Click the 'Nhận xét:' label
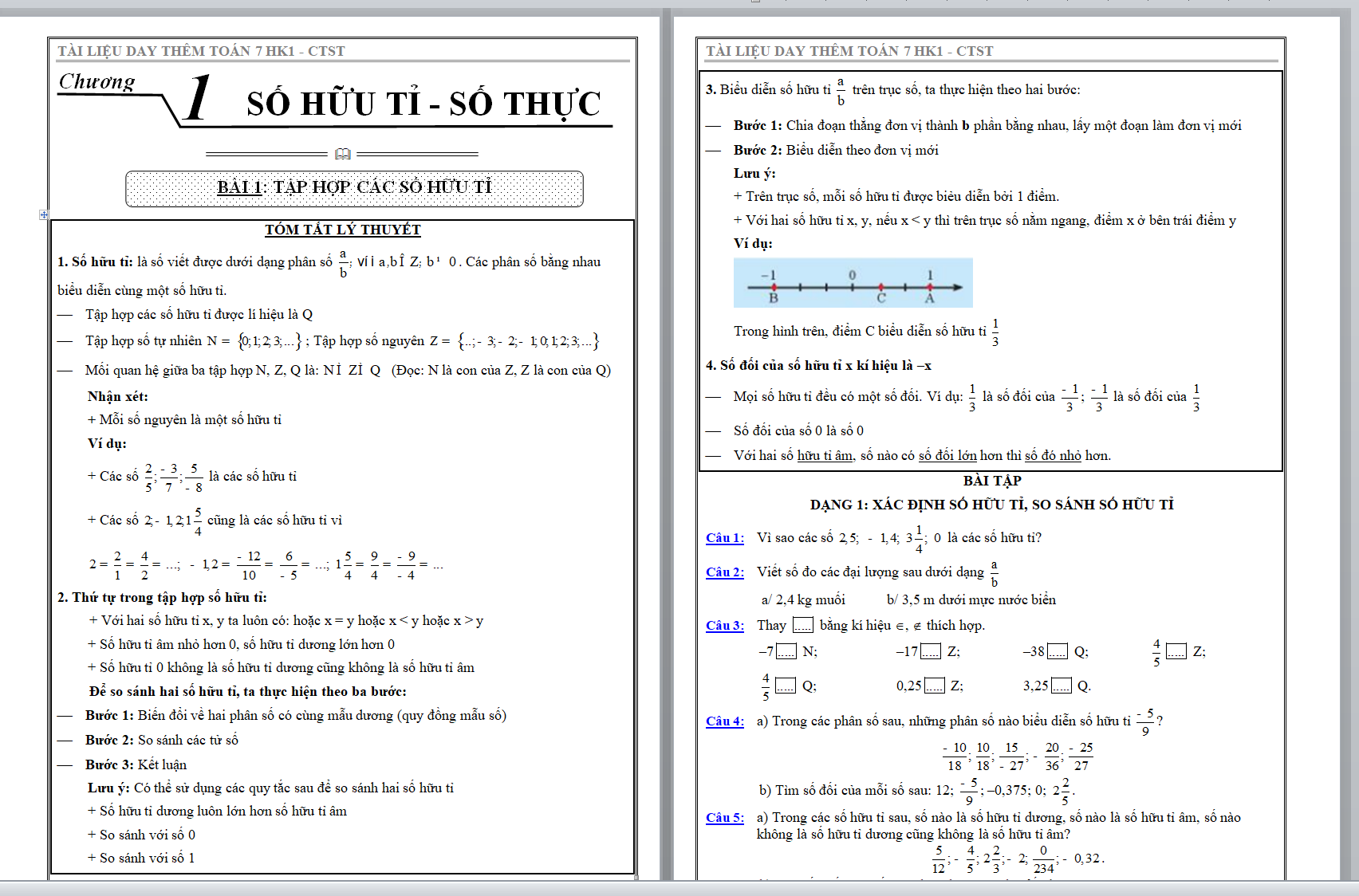The height and width of the screenshot is (896, 1359). [118, 397]
